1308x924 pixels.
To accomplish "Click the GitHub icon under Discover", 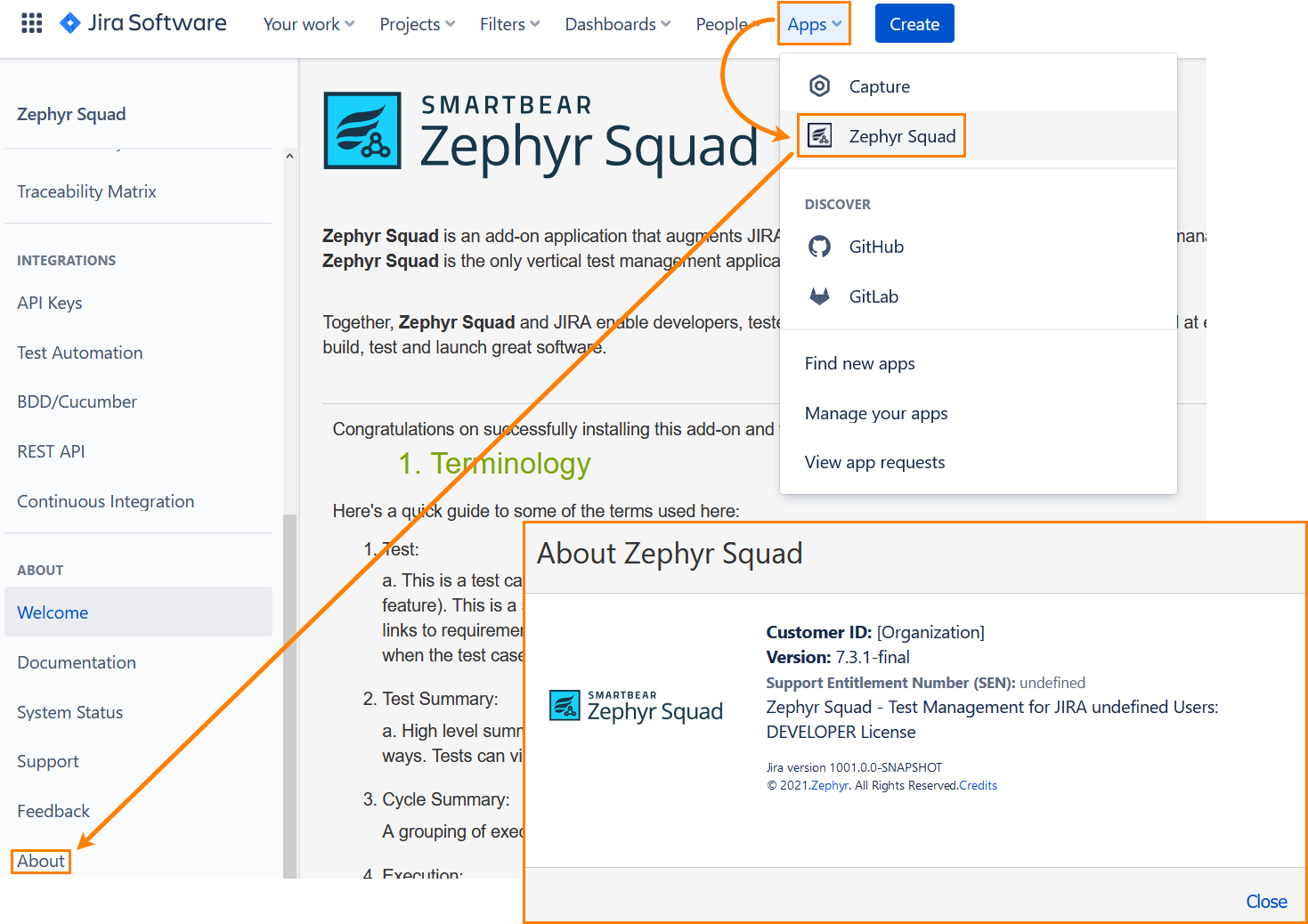I will click(x=818, y=247).
